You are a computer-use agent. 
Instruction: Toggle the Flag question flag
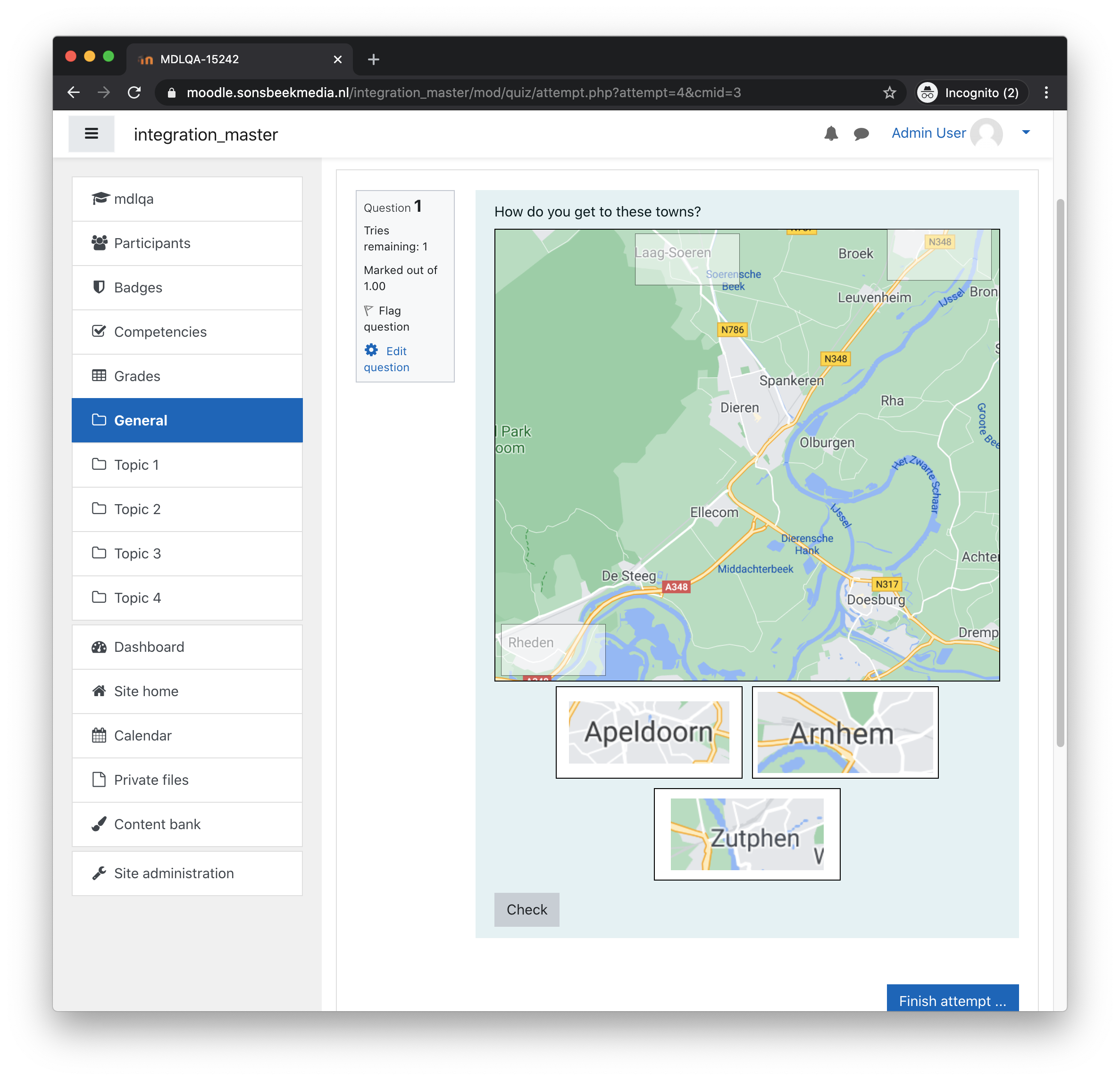pyautogui.click(x=369, y=311)
